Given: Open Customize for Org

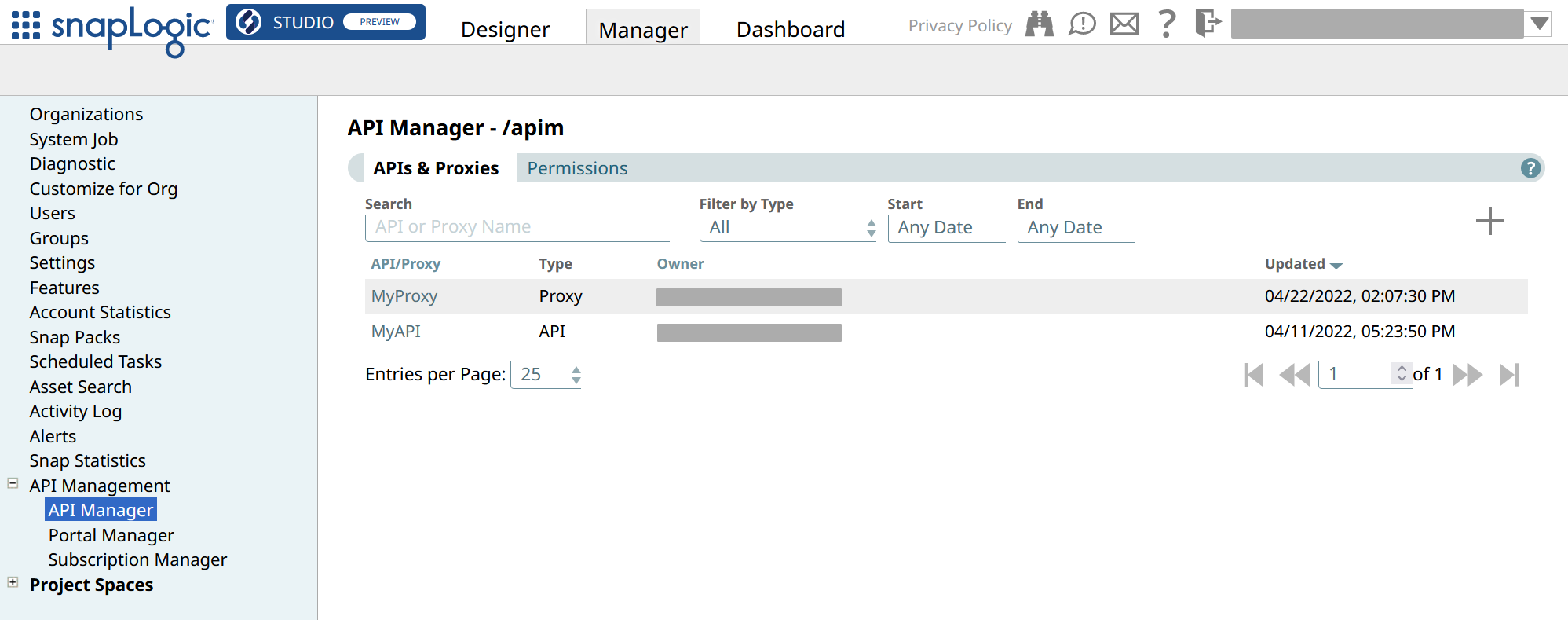Looking at the screenshot, I should pos(104,189).
